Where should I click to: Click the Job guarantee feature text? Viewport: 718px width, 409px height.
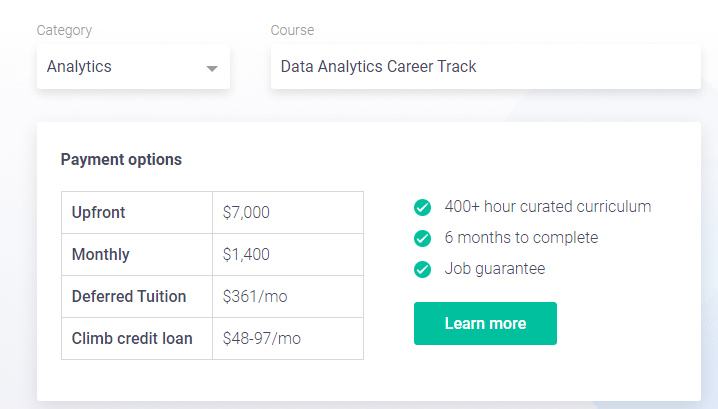point(495,269)
